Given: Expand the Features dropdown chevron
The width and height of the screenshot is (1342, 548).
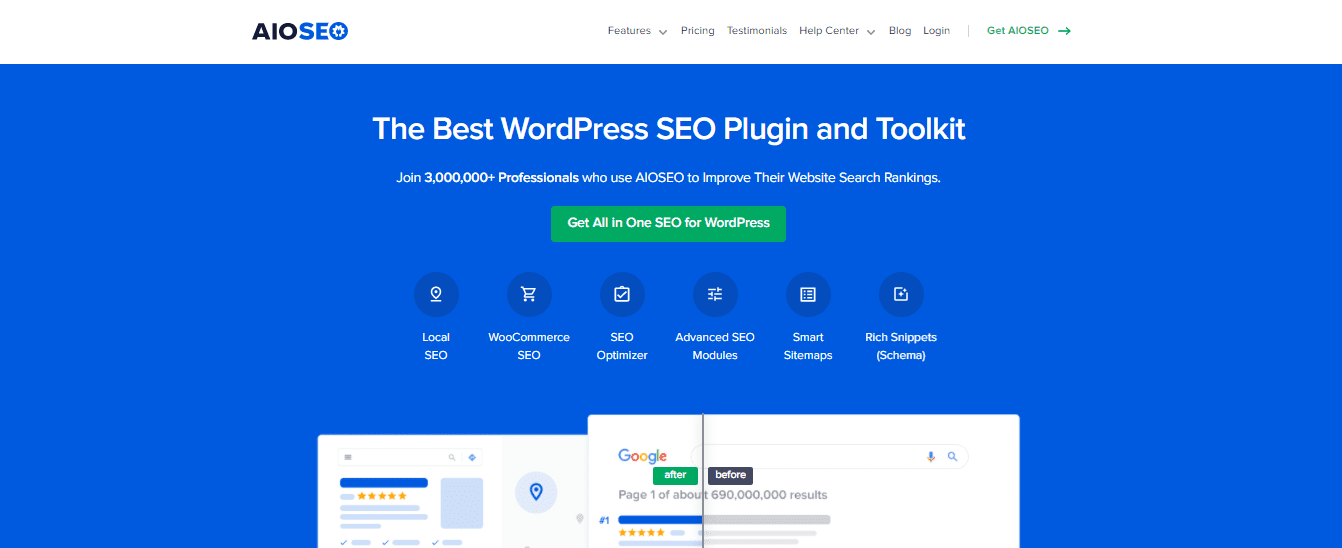Looking at the screenshot, I should pos(662,32).
